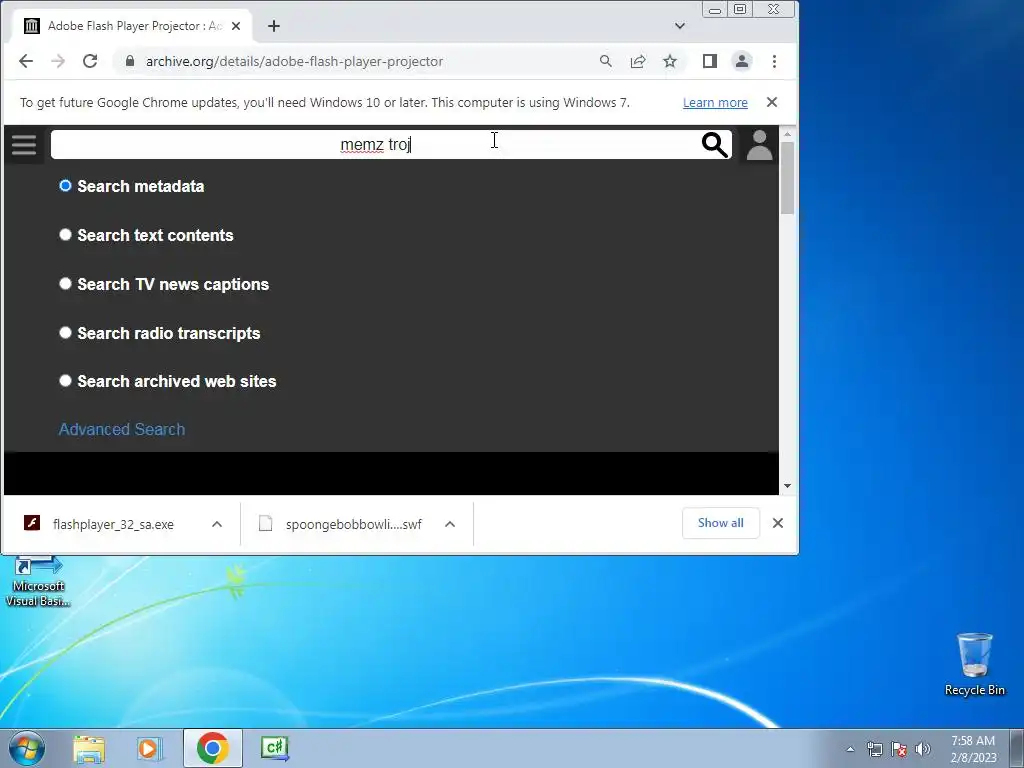Viewport: 1024px width, 768px height.
Task: Click the network tray icon
Action: coord(874,749)
